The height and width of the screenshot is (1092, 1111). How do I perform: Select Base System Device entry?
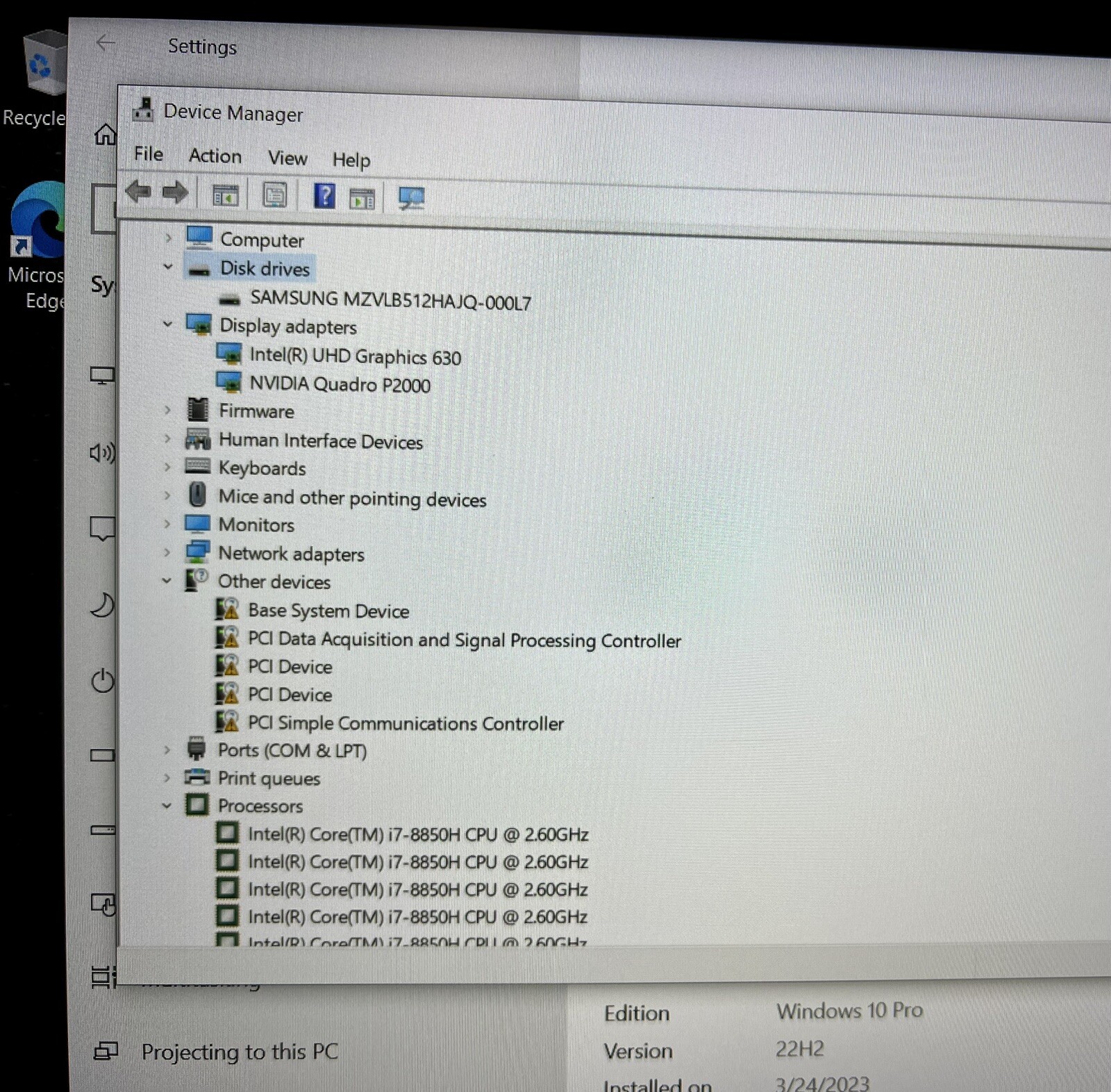click(x=328, y=611)
